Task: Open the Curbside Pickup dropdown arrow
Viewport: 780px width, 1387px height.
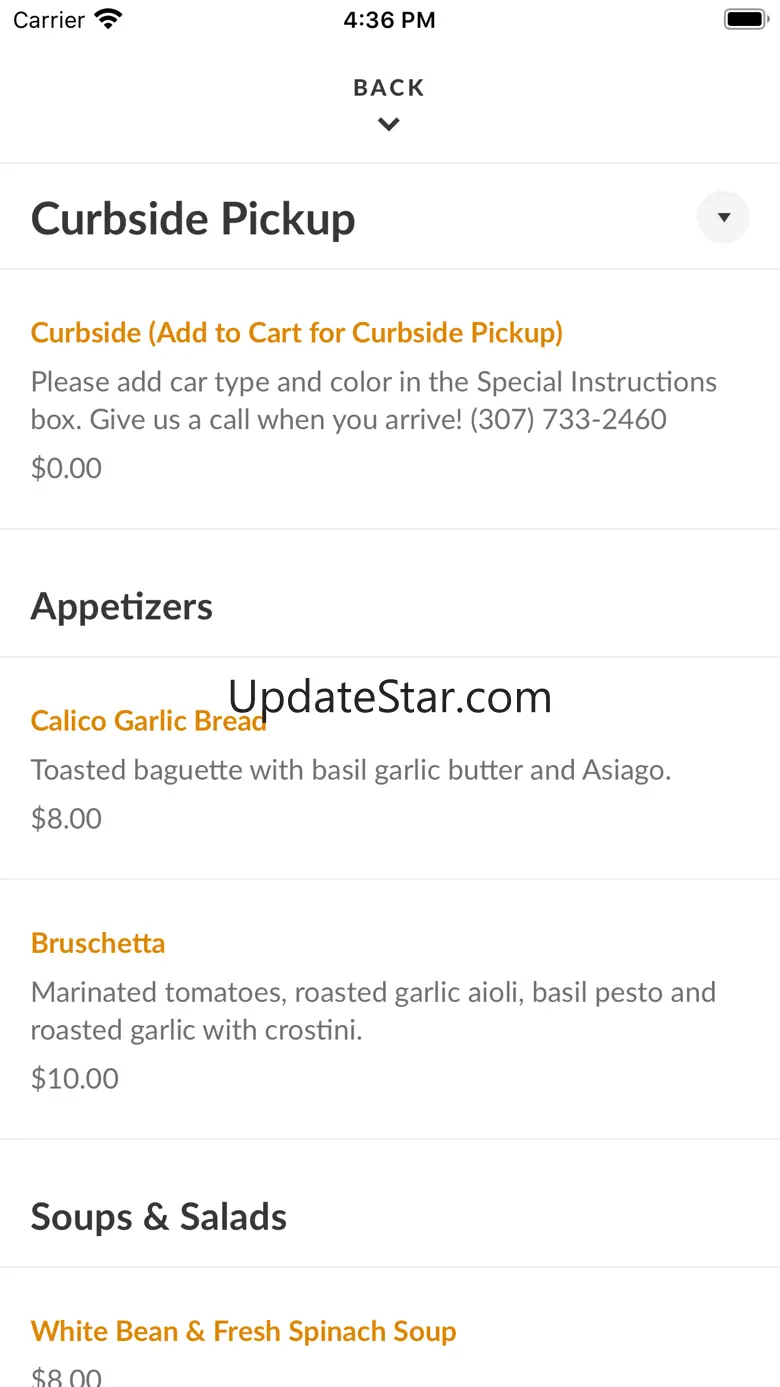Action: (723, 217)
